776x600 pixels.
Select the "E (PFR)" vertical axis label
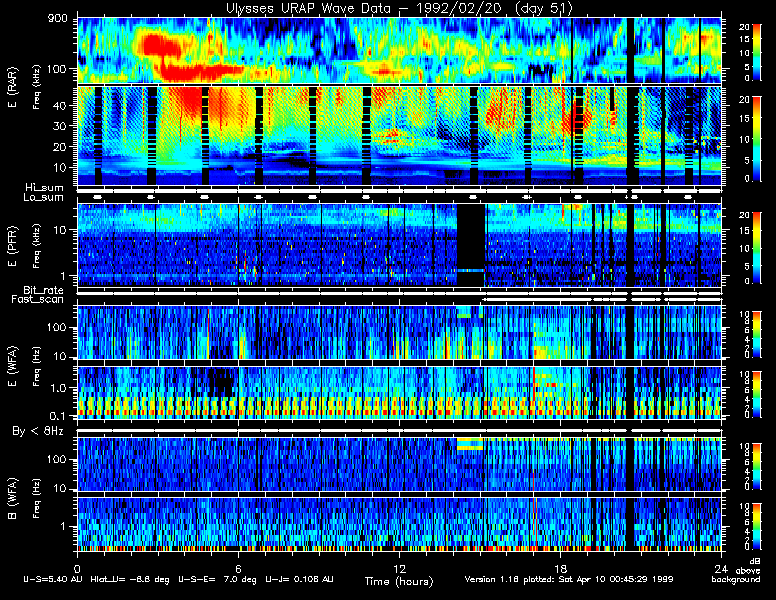[x=12, y=247]
